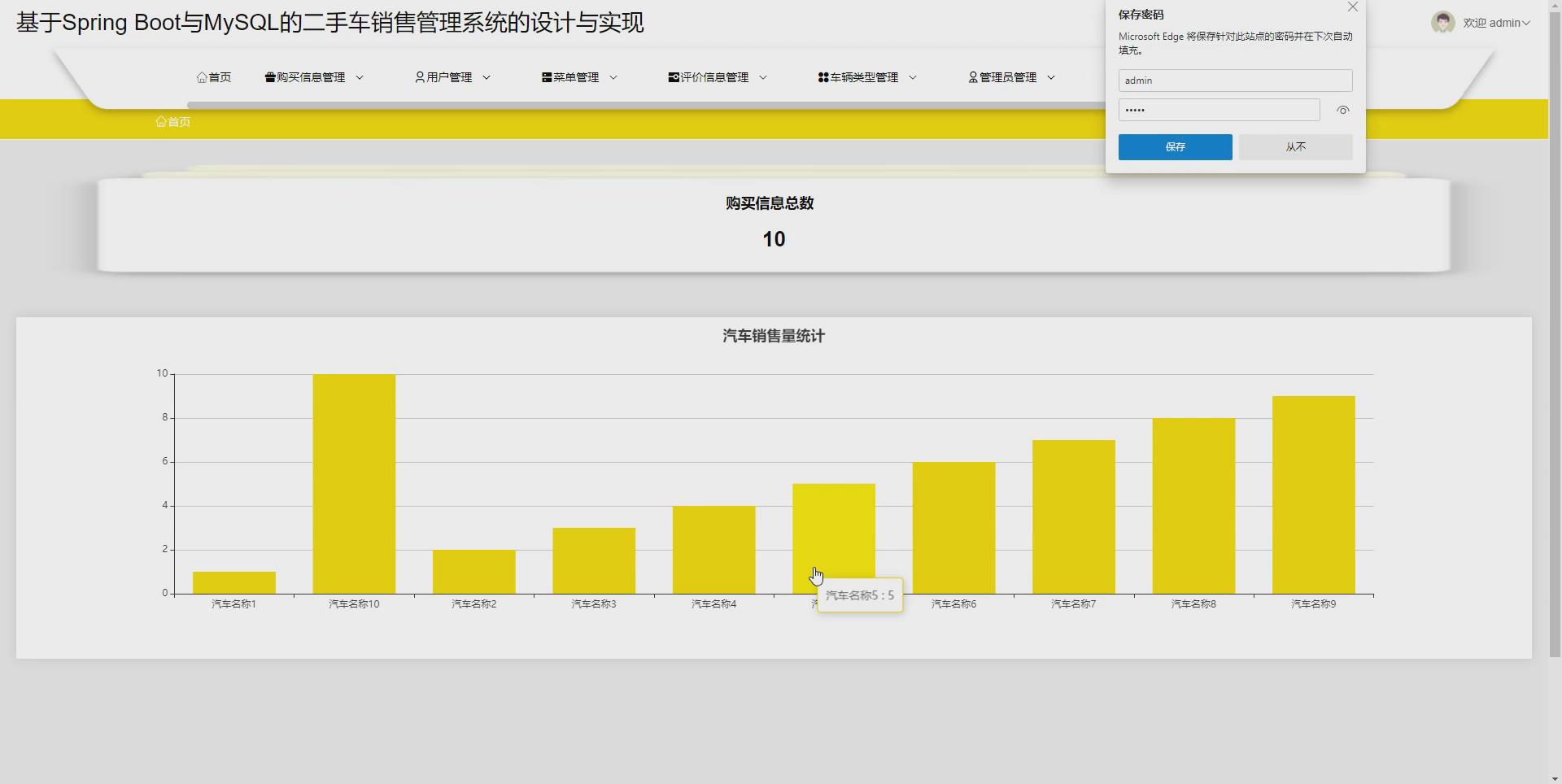Click the 汽车名称5 : 5 tooltip
1562x784 pixels.
pos(860,595)
